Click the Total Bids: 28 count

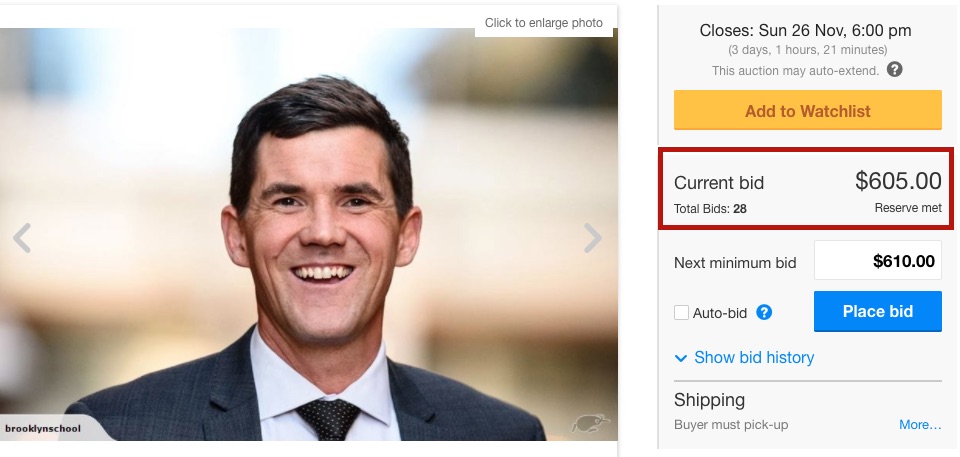710,209
